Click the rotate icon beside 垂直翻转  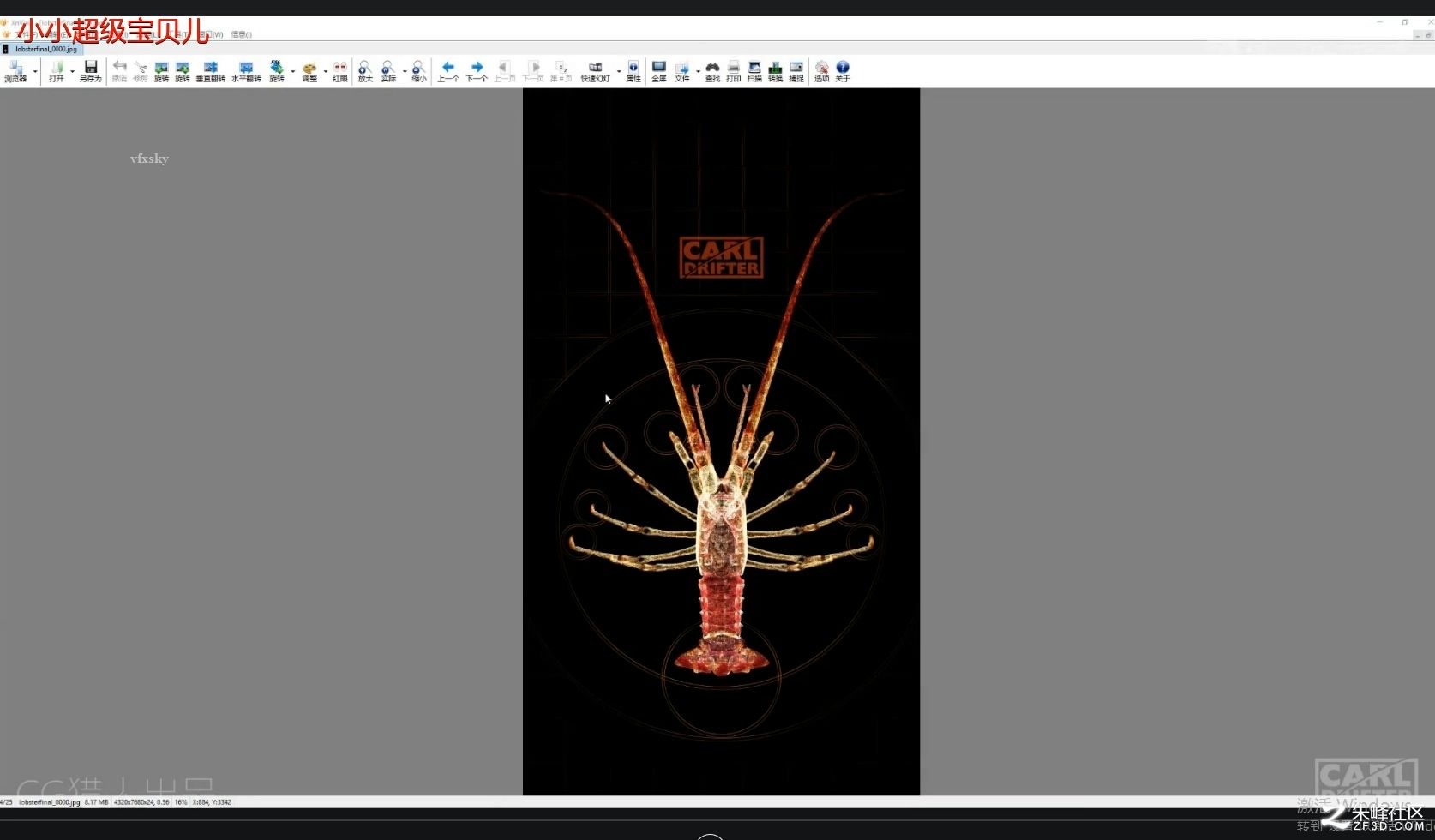pyautogui.click(x=183, y=71)
